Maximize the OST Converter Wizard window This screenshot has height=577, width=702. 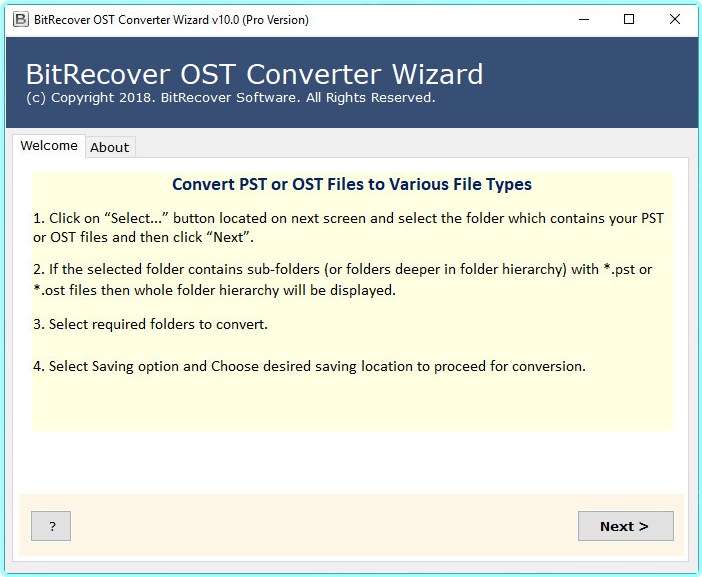pyautogui.click(x=628, y=19)
